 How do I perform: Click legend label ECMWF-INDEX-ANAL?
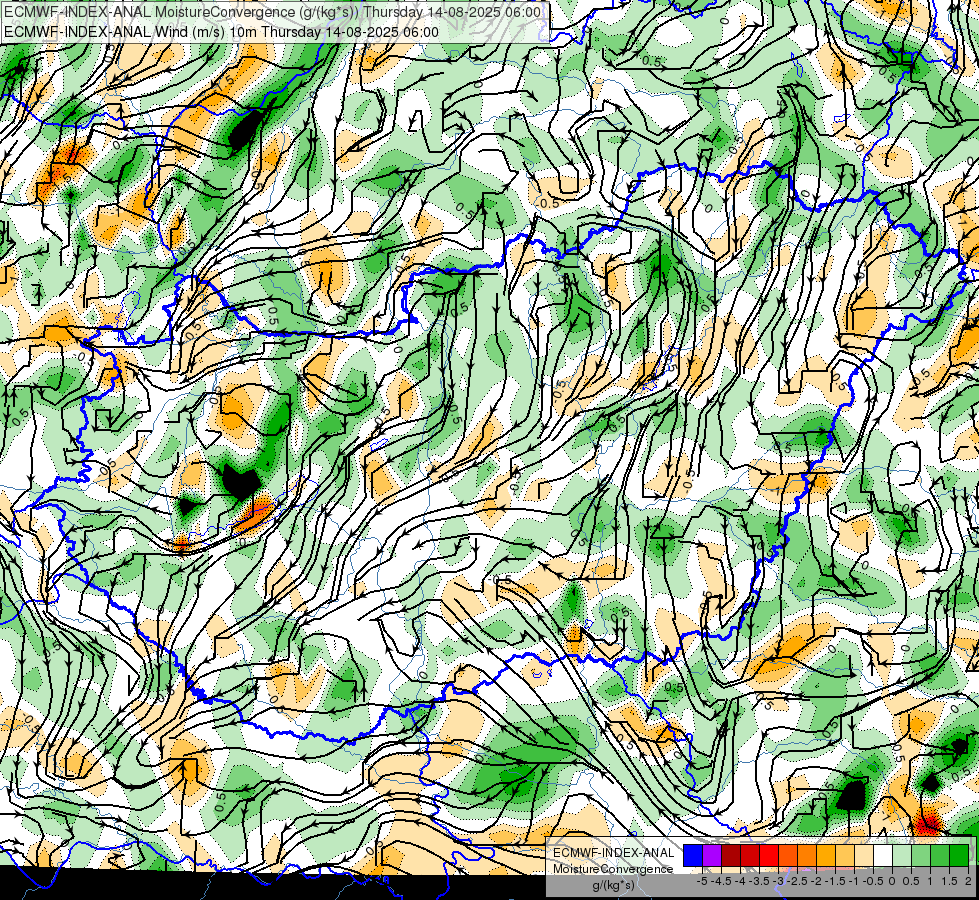[613, 853]
